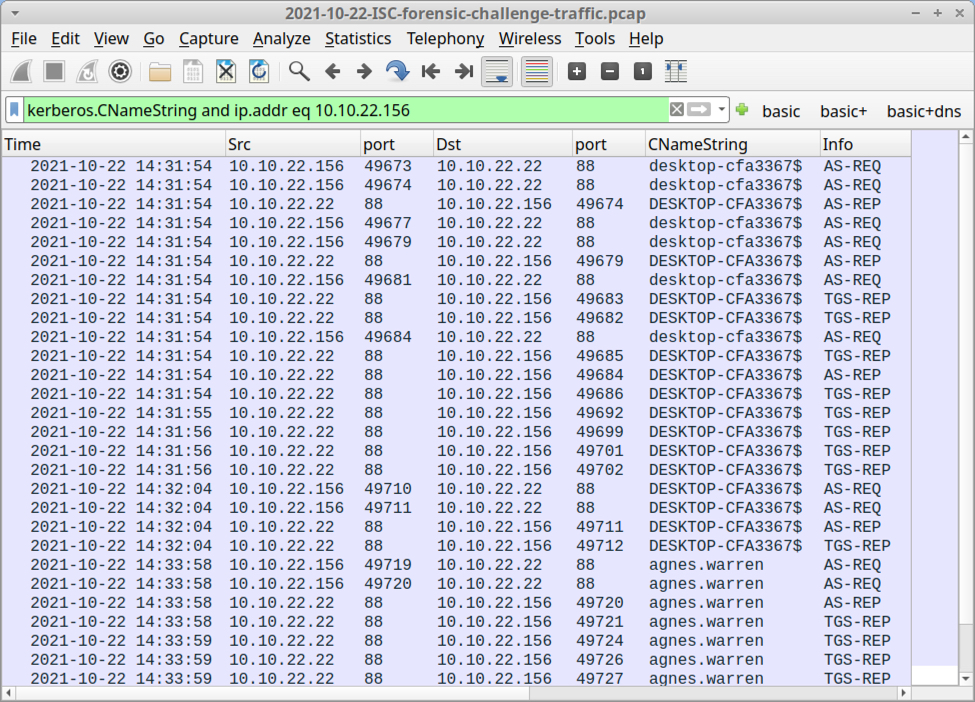Click the Find packet magnifier icon
The height and width of the screenshot is (702, 975).
(x=299, y=71)
